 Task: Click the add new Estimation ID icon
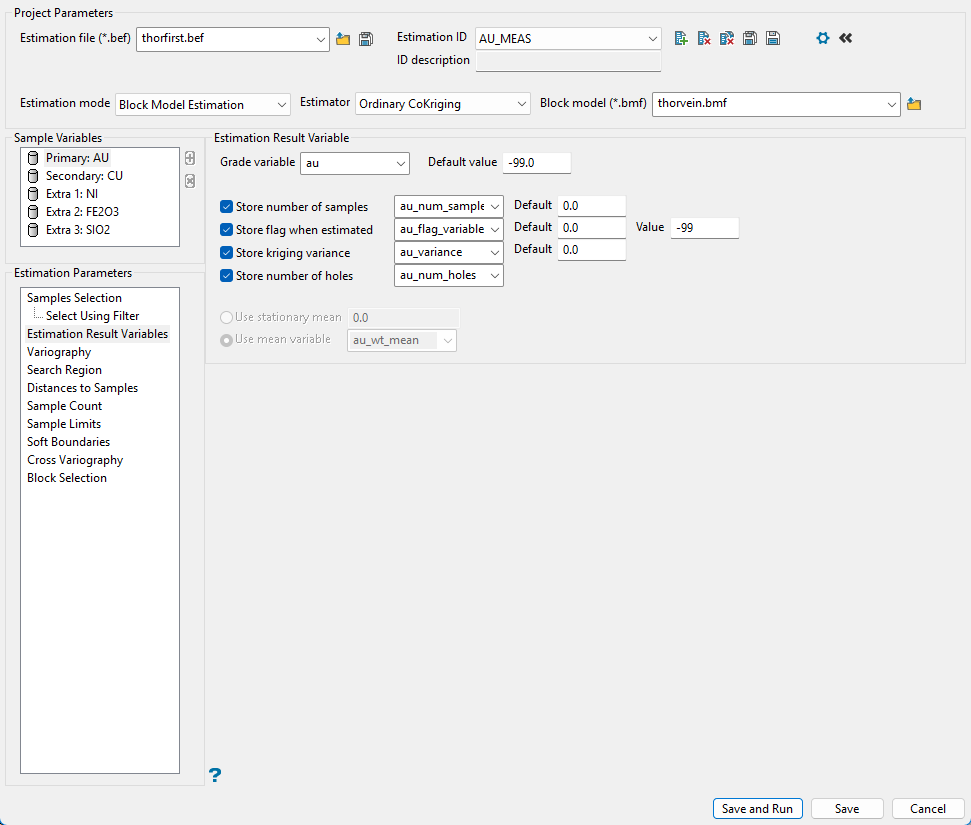pos(681,38)
